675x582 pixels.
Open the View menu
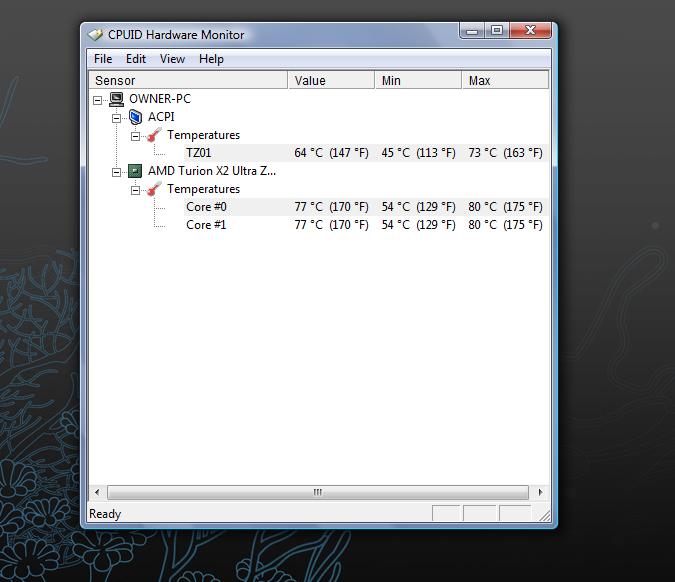(172, 59)
